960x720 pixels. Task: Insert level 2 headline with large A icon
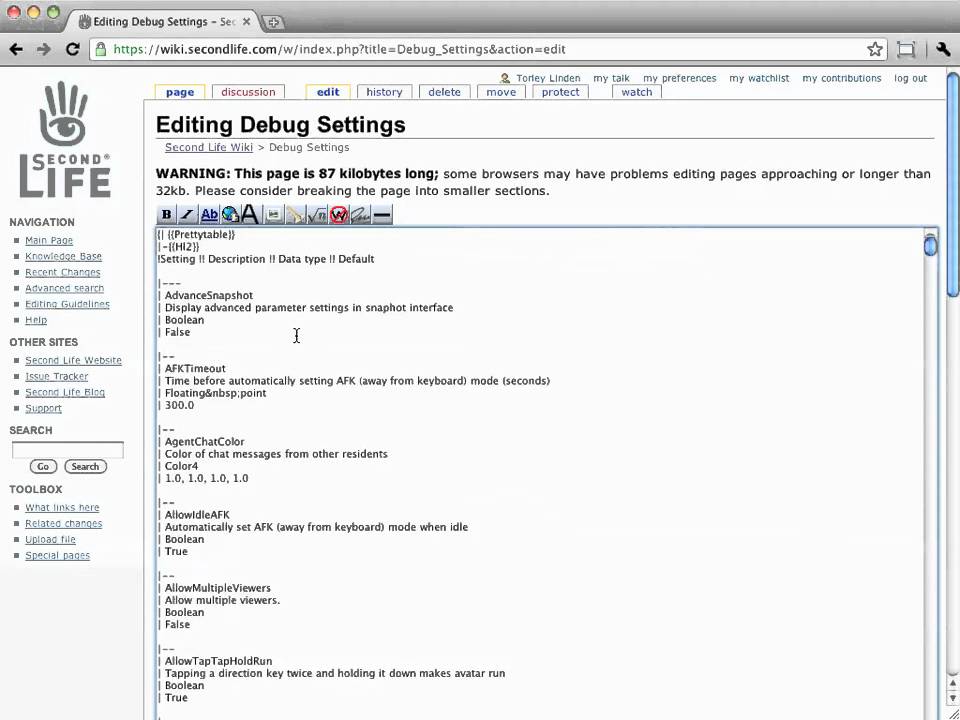pos(249,215)
